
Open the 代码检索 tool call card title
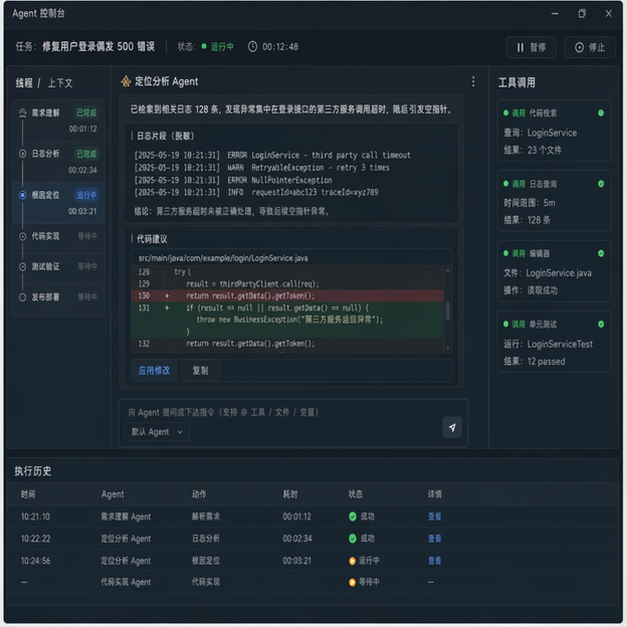[x=543, y=113]
